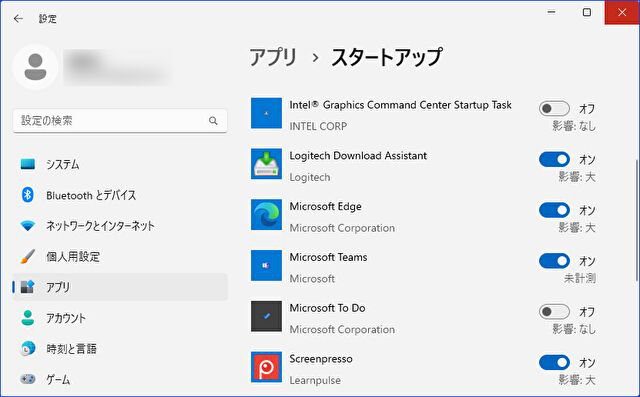This screenshot has height=397, width=640.
Task: Click the network Wi-Fi icon
Action: (x=28, y=226)
